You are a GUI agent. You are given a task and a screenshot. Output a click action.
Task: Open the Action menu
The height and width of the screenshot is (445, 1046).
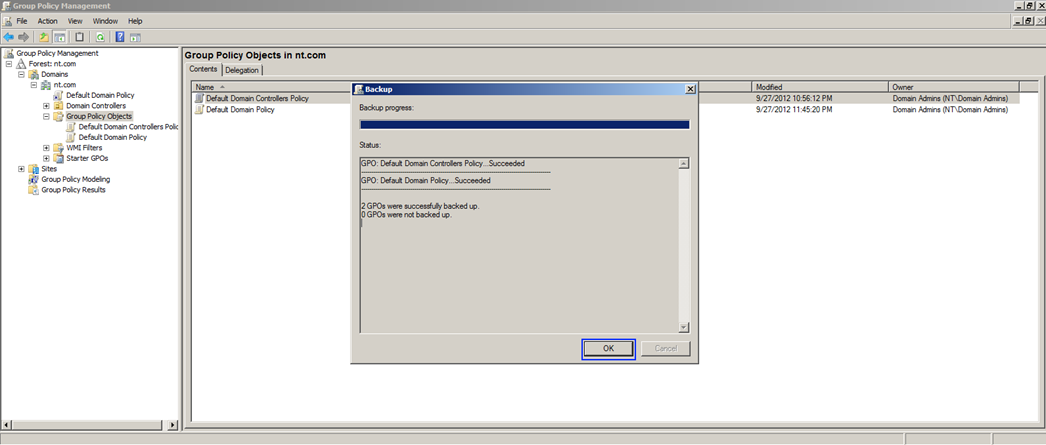(47, 21)
